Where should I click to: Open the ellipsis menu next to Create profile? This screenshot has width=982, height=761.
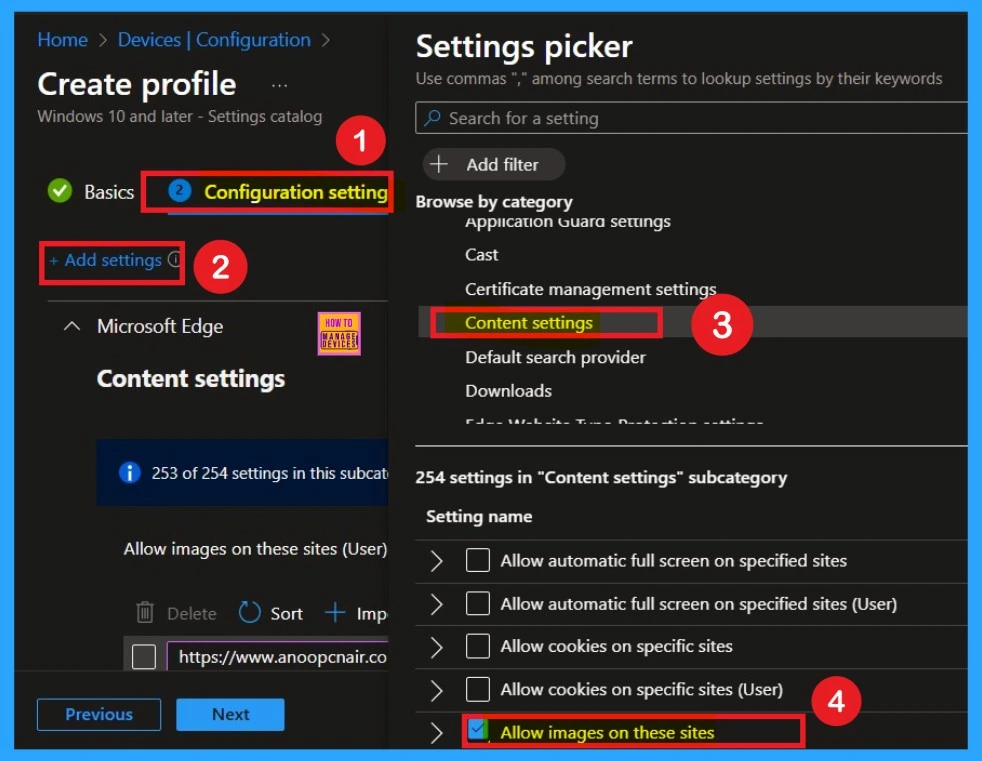pos(279,86)
